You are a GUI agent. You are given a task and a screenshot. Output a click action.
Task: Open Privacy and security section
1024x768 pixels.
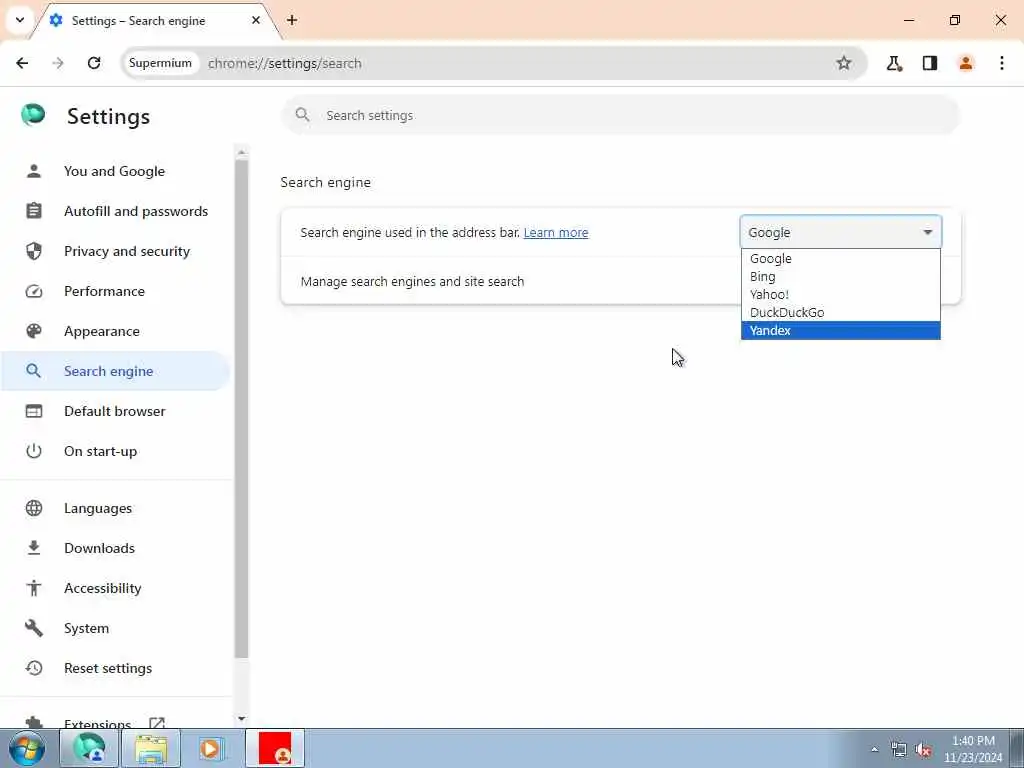click(115, 251)
